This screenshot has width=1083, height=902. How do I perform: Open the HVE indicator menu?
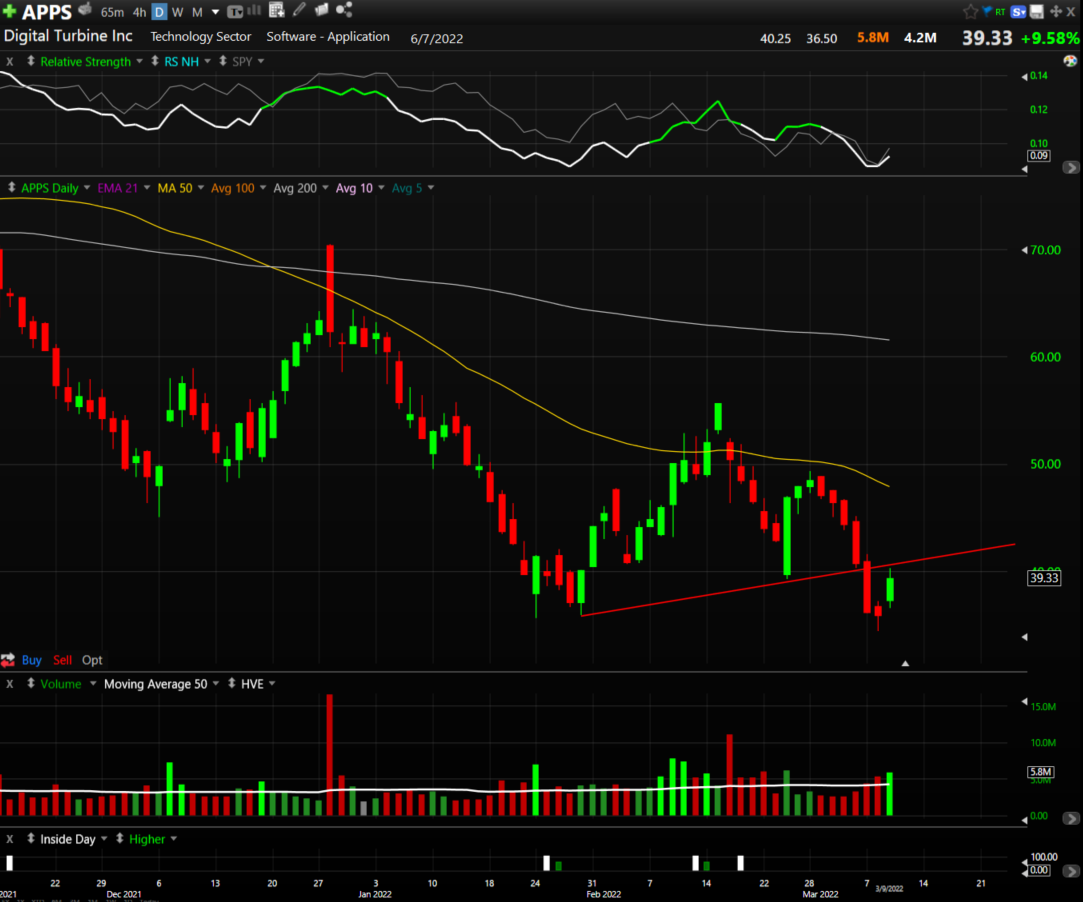click(x=272, y=684)
